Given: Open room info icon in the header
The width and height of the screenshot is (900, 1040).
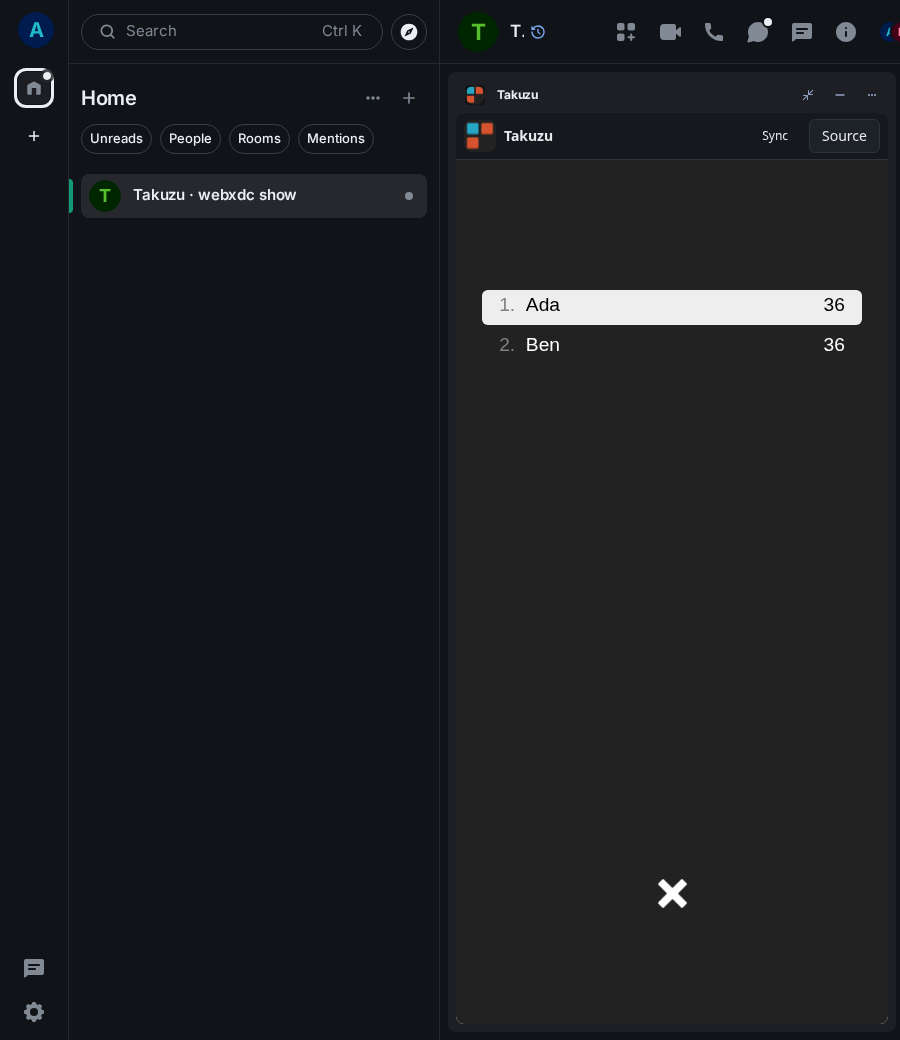Looking at the screenshot, I should click(846, 32).
